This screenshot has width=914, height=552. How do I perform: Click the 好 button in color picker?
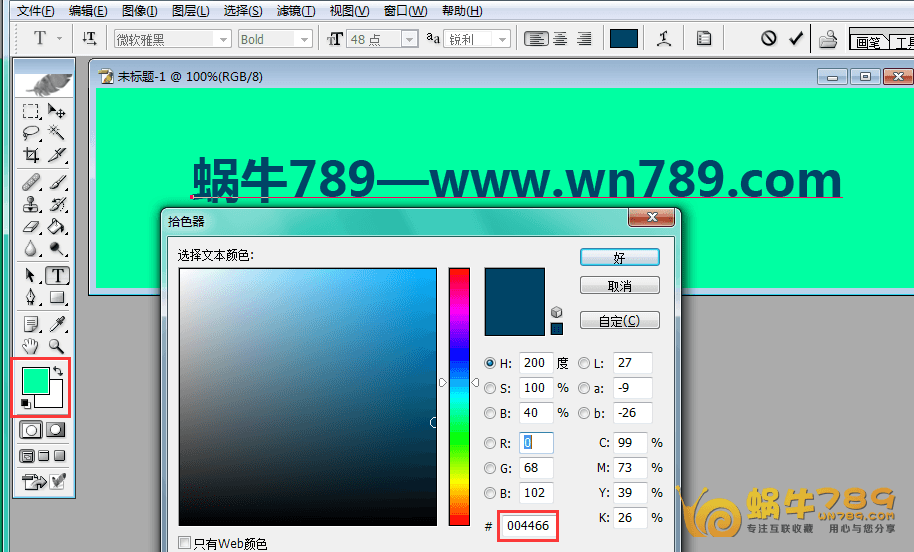pyautogui.click(x=619, y=257)
